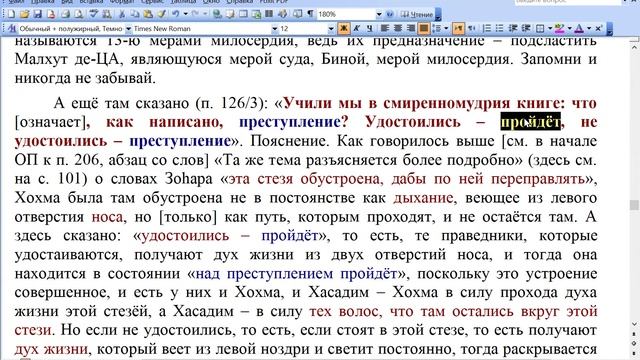
Task: Align the paragraph to the right
Action: click(411, 28)
